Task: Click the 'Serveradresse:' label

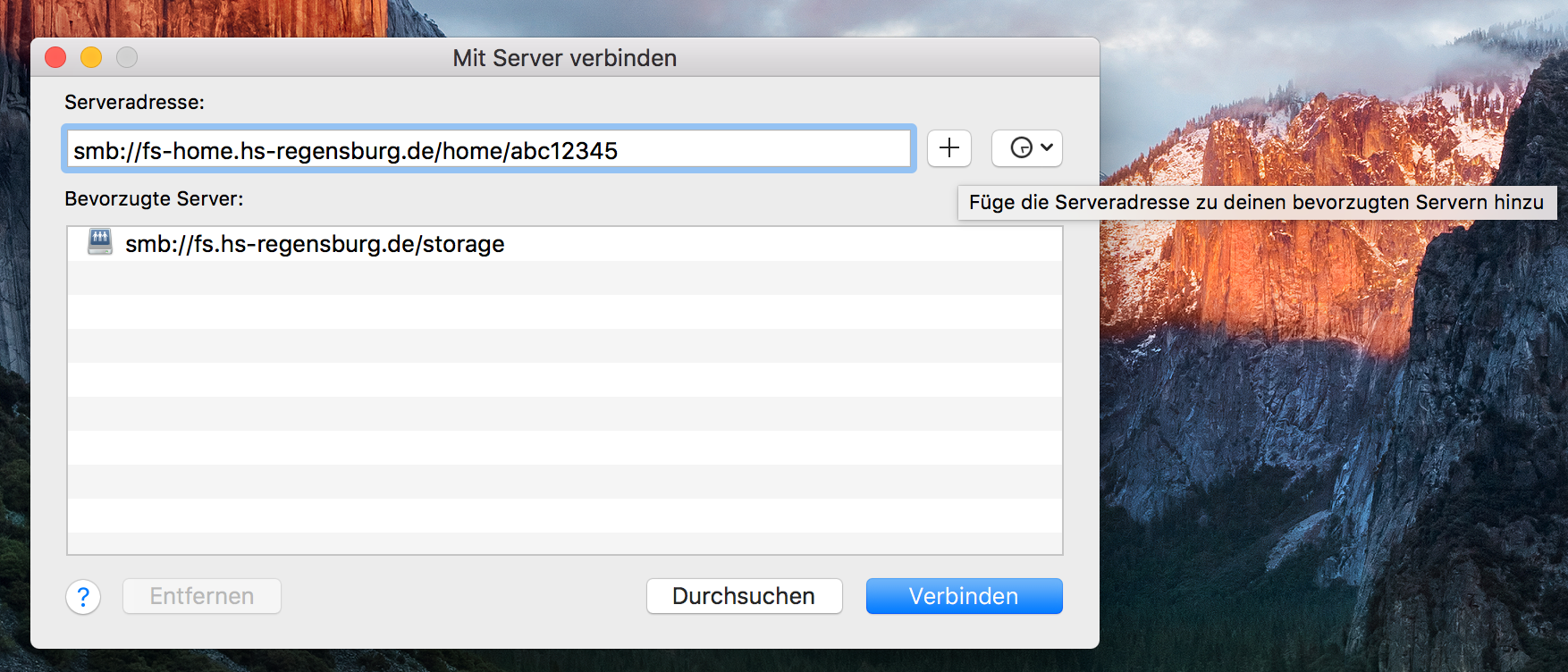Action: pyautogui.click(x=134, y=103)
